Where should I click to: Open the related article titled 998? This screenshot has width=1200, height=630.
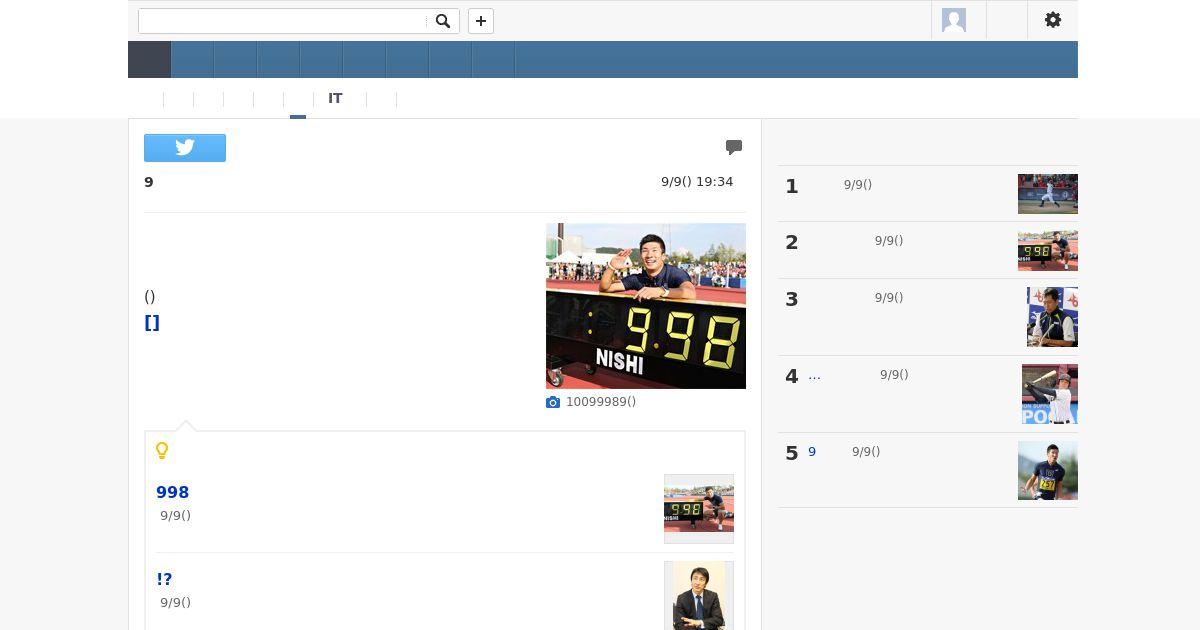(173, 492)
